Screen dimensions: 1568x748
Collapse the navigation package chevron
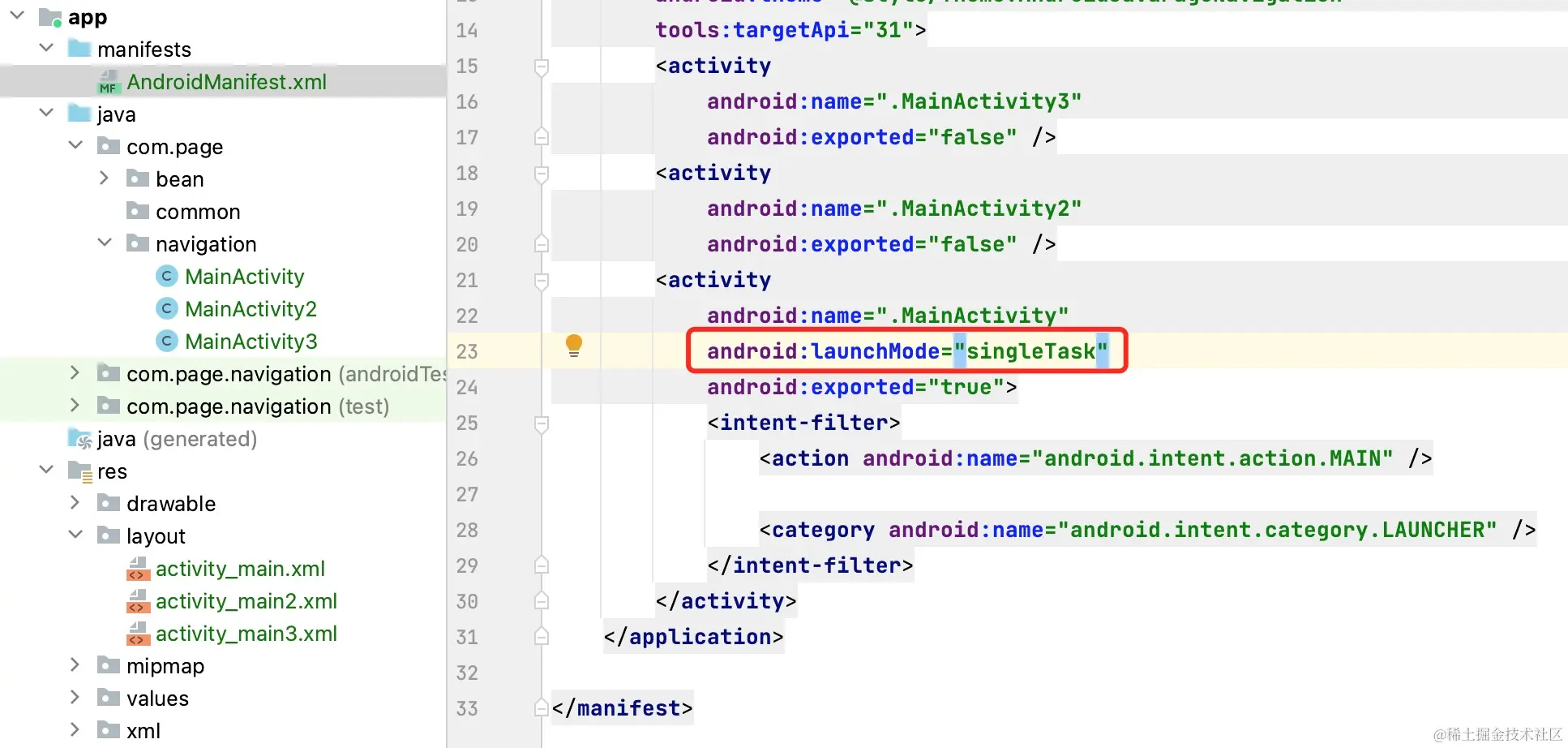tap(105, 243)
